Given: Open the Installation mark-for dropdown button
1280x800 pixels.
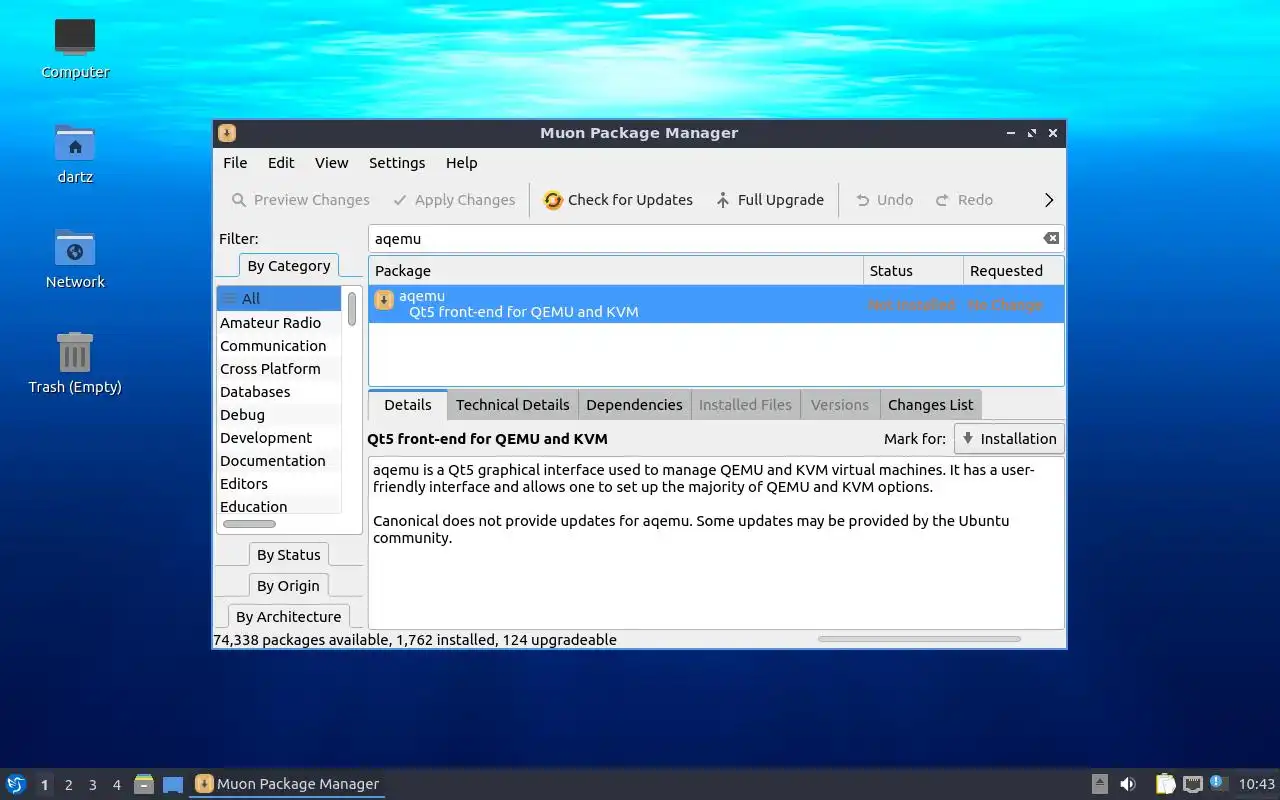Looking at the screenshot, I should point(1009,439).
